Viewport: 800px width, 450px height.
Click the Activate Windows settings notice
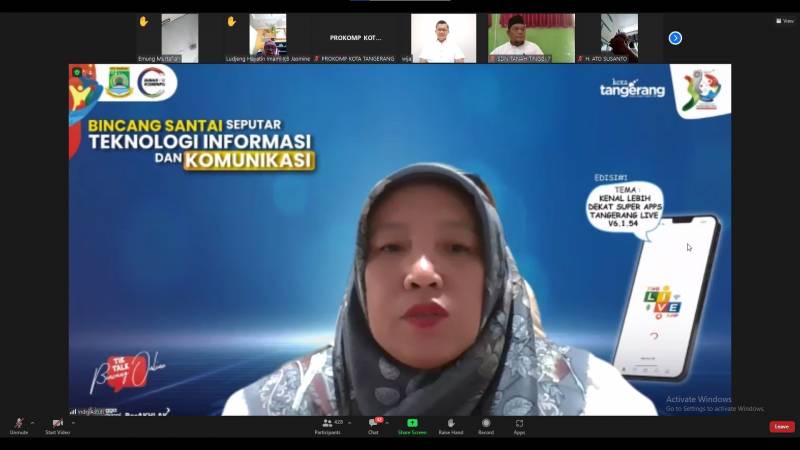point(714,404)
